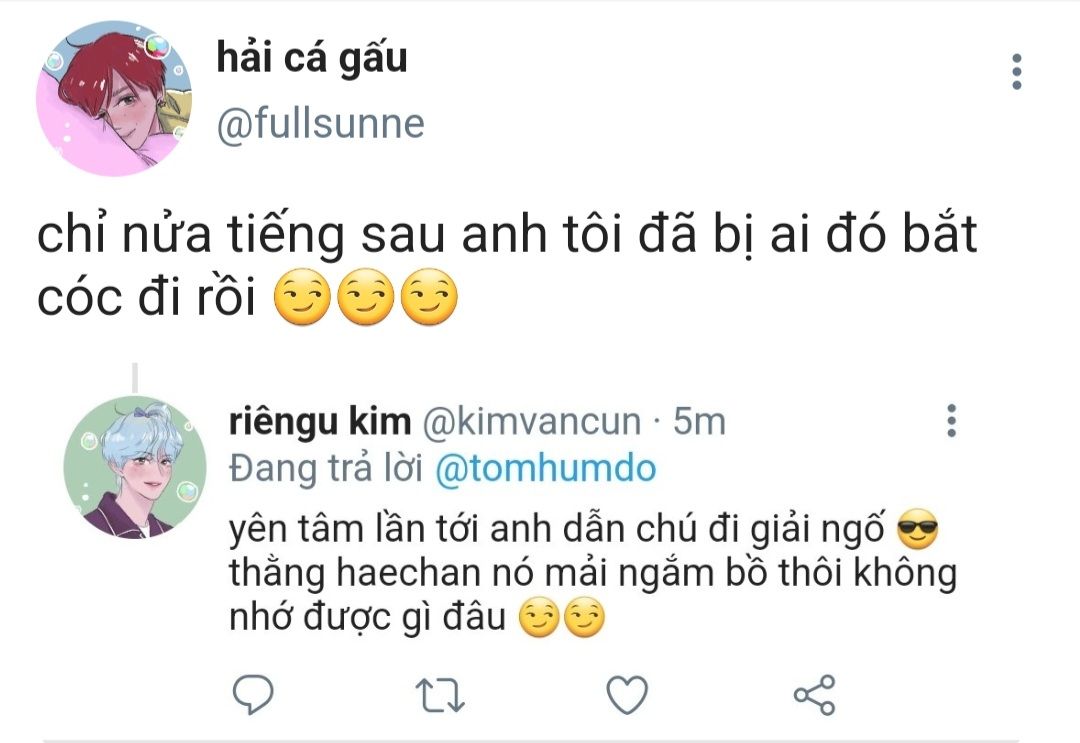Click the riêngu kim display name

click(x=320, y=422)
